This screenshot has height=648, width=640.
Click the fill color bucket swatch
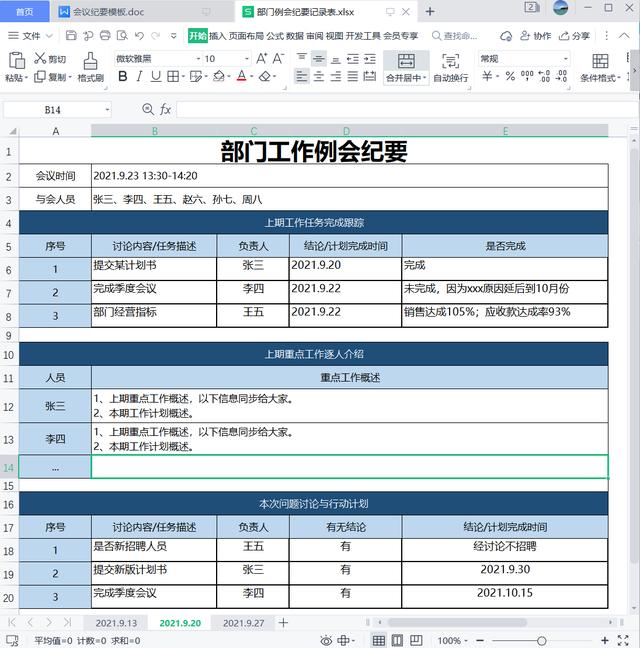pyautogui.click(x=219, y=76)
